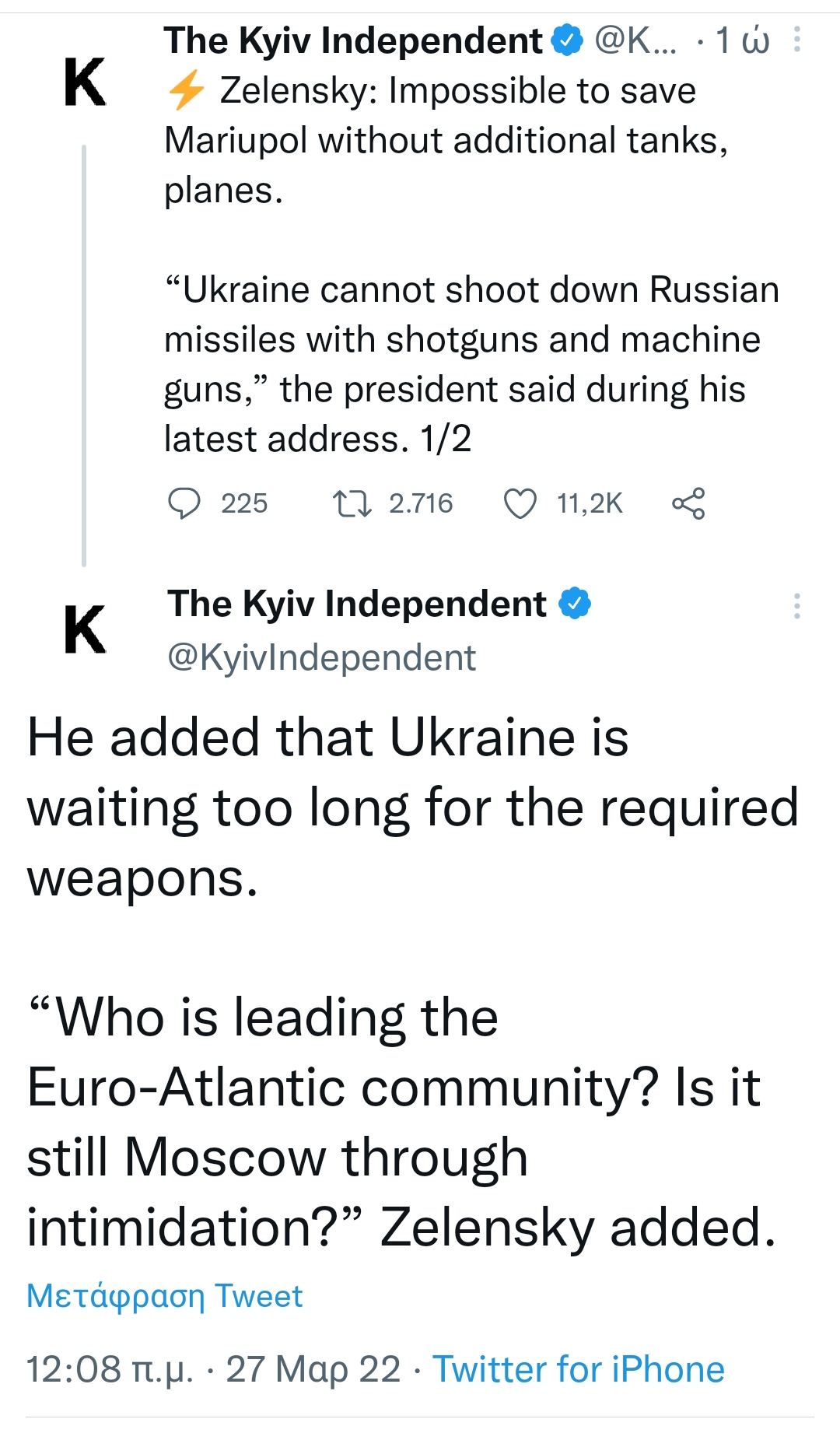840x1433 pixels.
Task: Open the second Kyiv Independent avatar
Action: coord(85,629)
